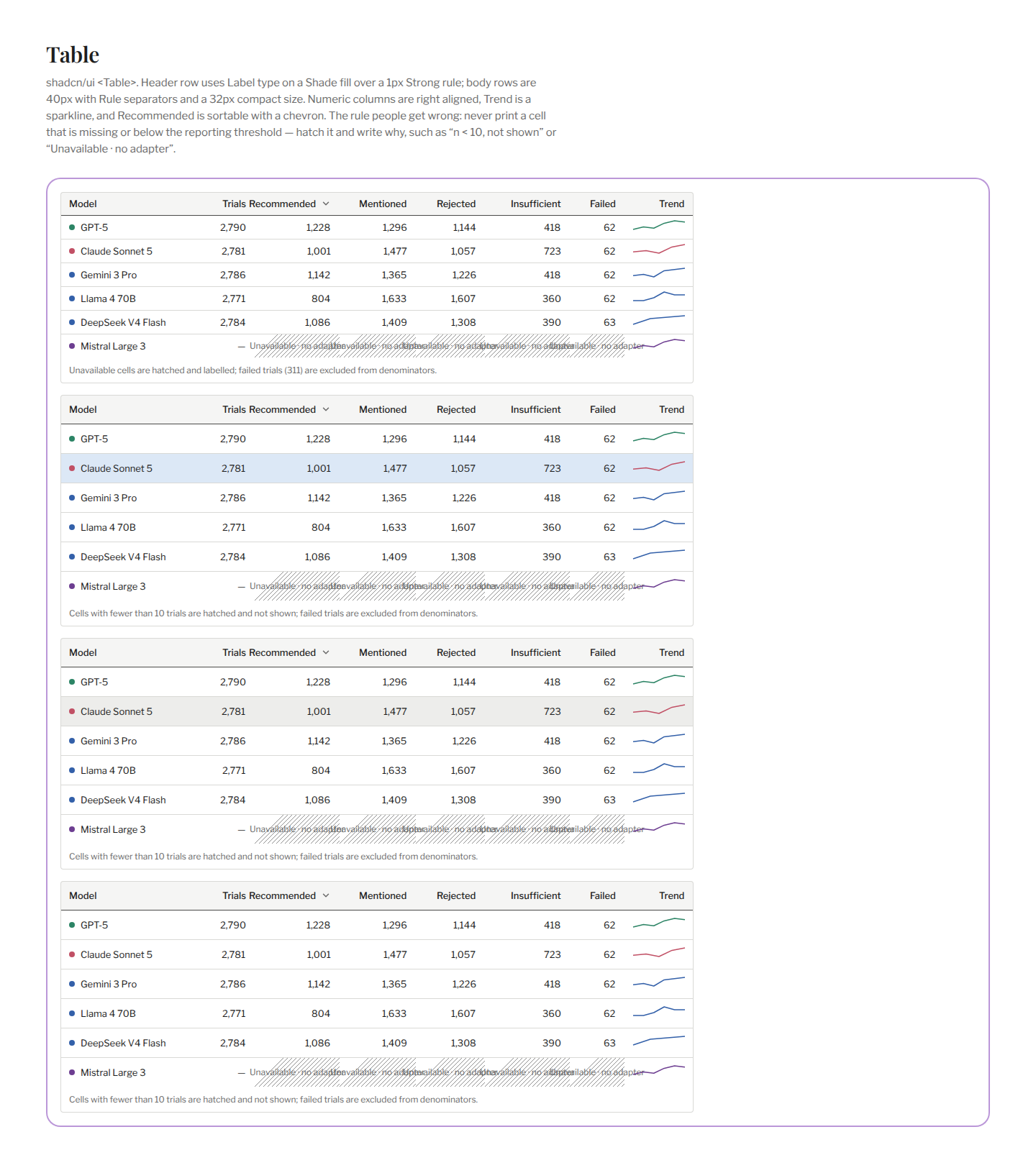Click the 63 failed cell in the bottom table

coord(609,1043)
